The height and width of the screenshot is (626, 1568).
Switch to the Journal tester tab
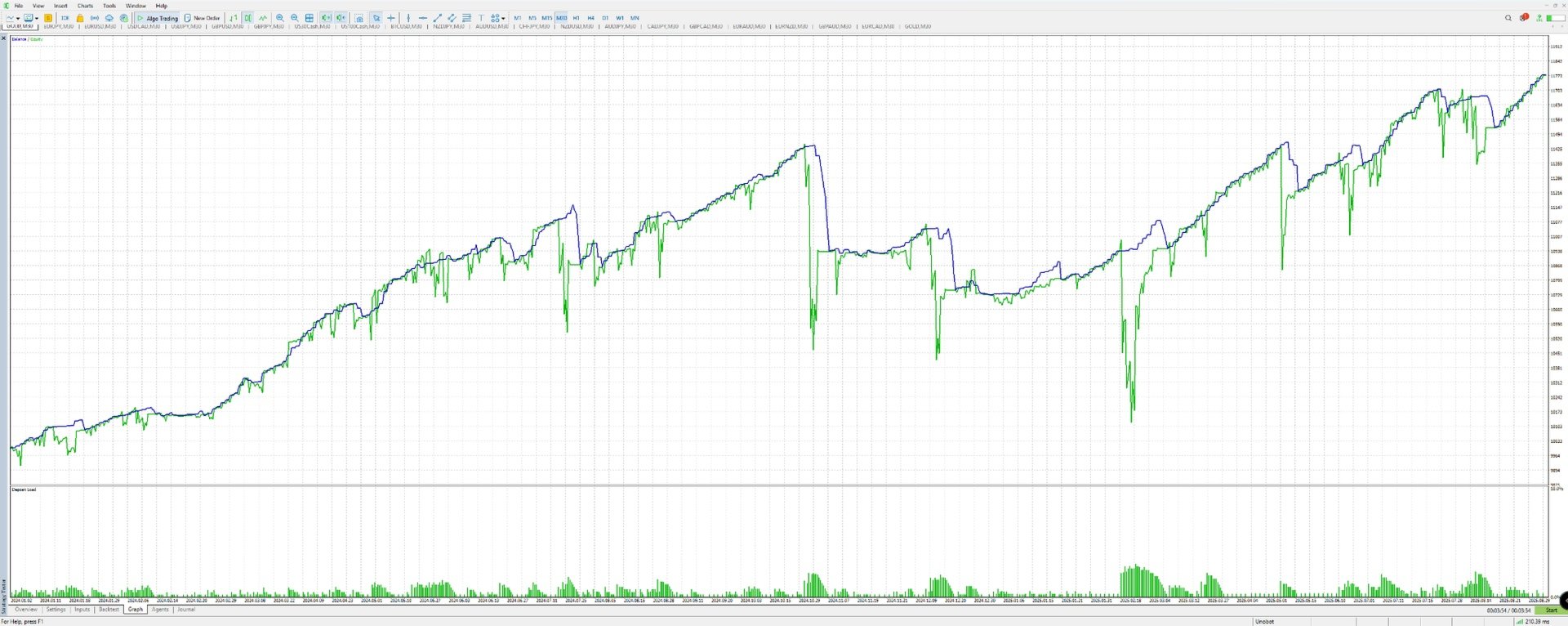[186, 610]
